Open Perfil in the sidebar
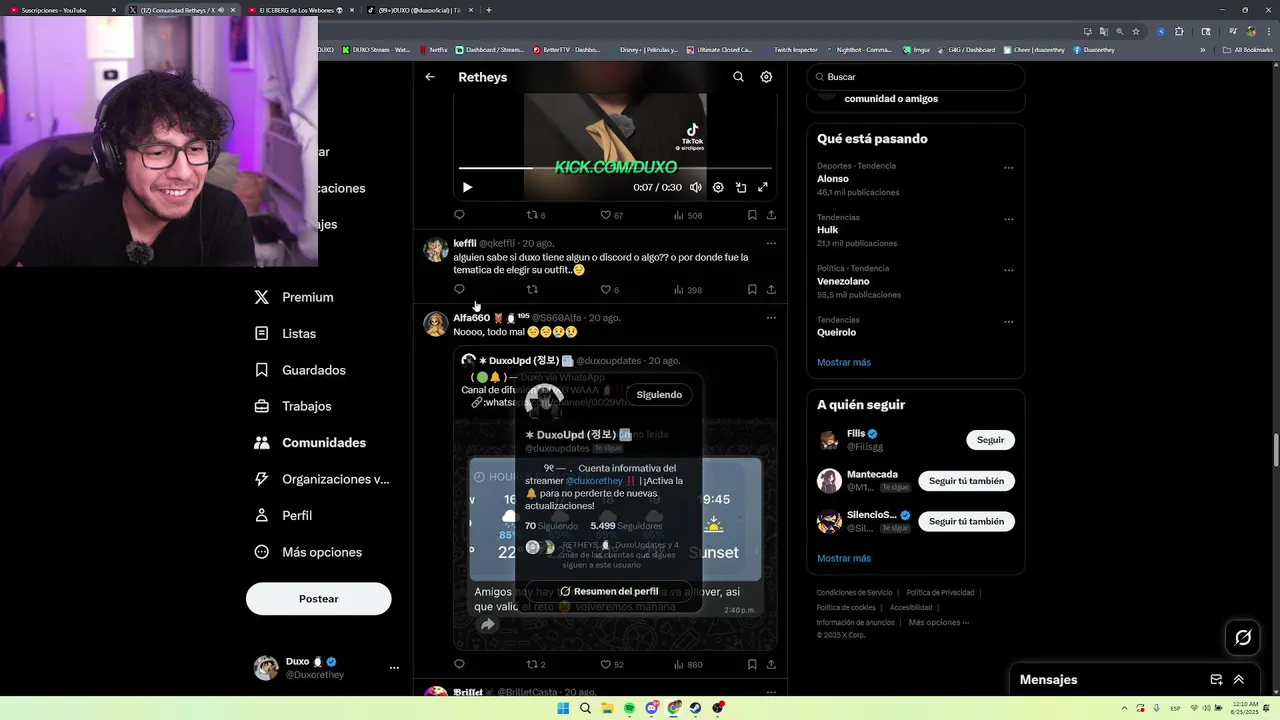 point(283,516)
